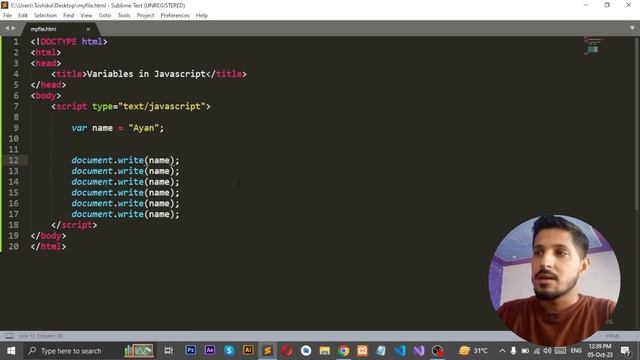
Task: Open the Preferences menu
Action: 175,16
